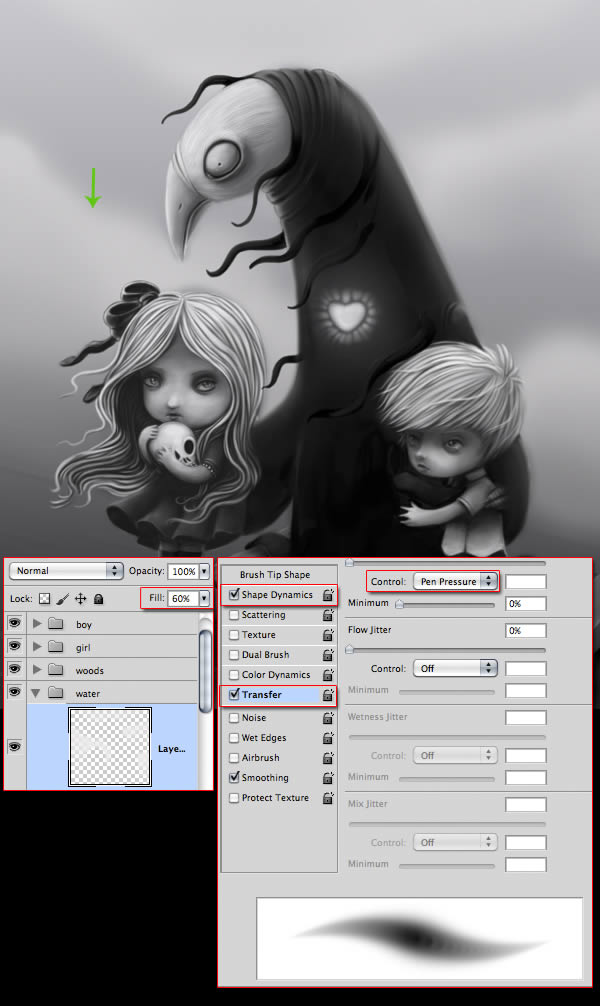Open the Fill dropdown arrow
The image size is (600, 1006).
point(204,599)
